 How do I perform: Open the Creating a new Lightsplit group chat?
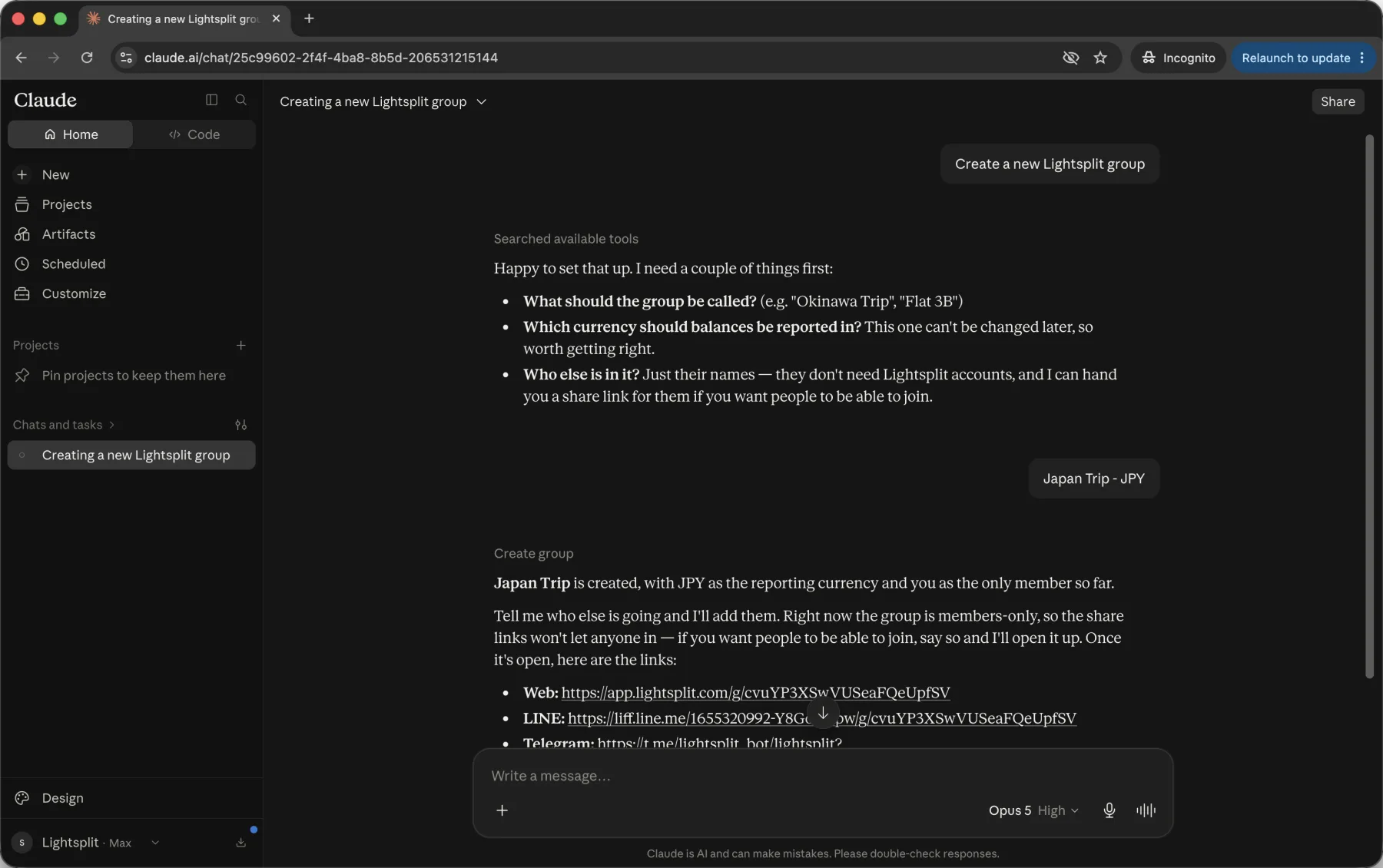(x=131, y=455)
